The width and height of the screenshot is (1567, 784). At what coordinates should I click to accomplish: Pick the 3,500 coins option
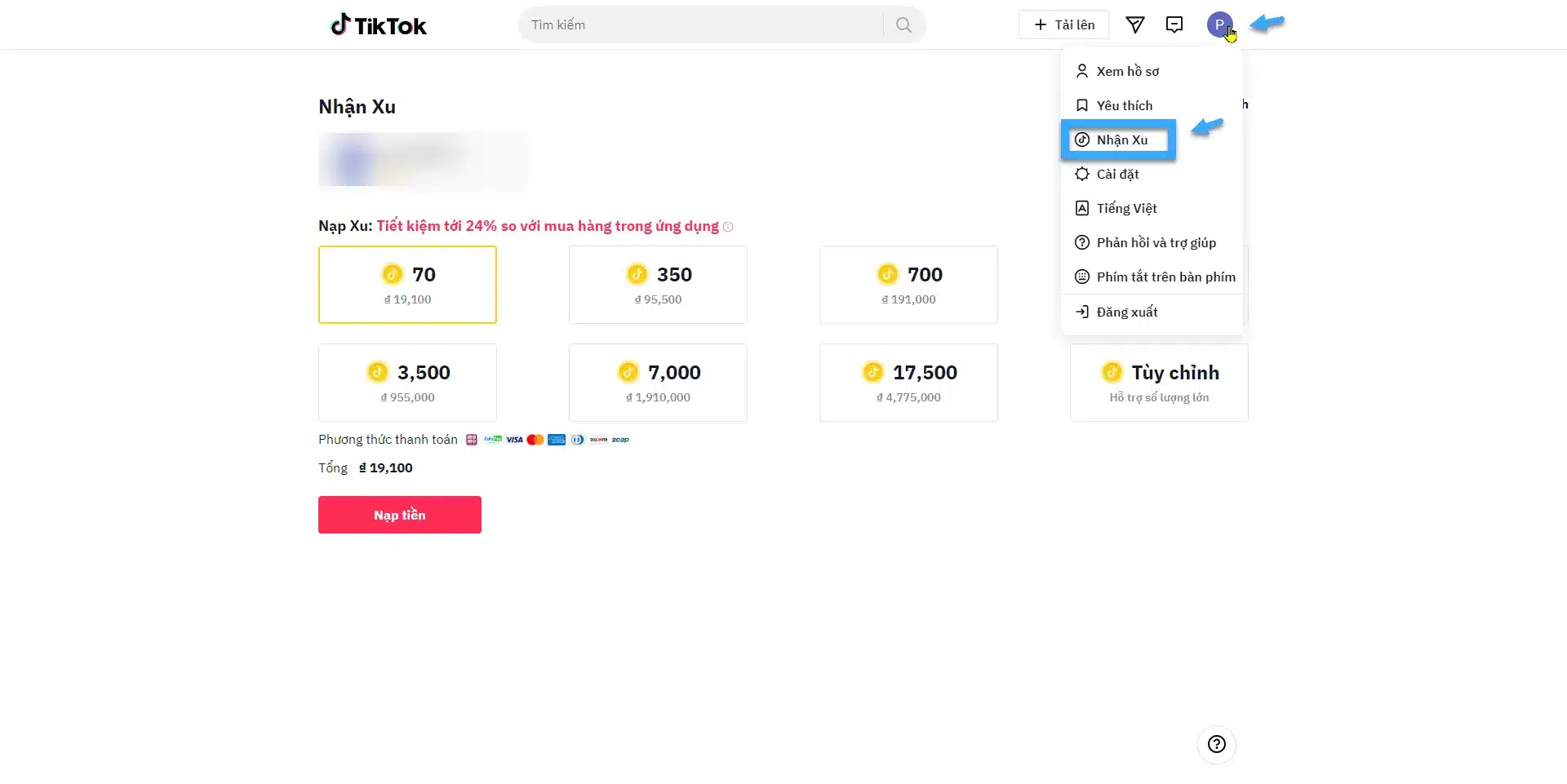coord(407,383)
